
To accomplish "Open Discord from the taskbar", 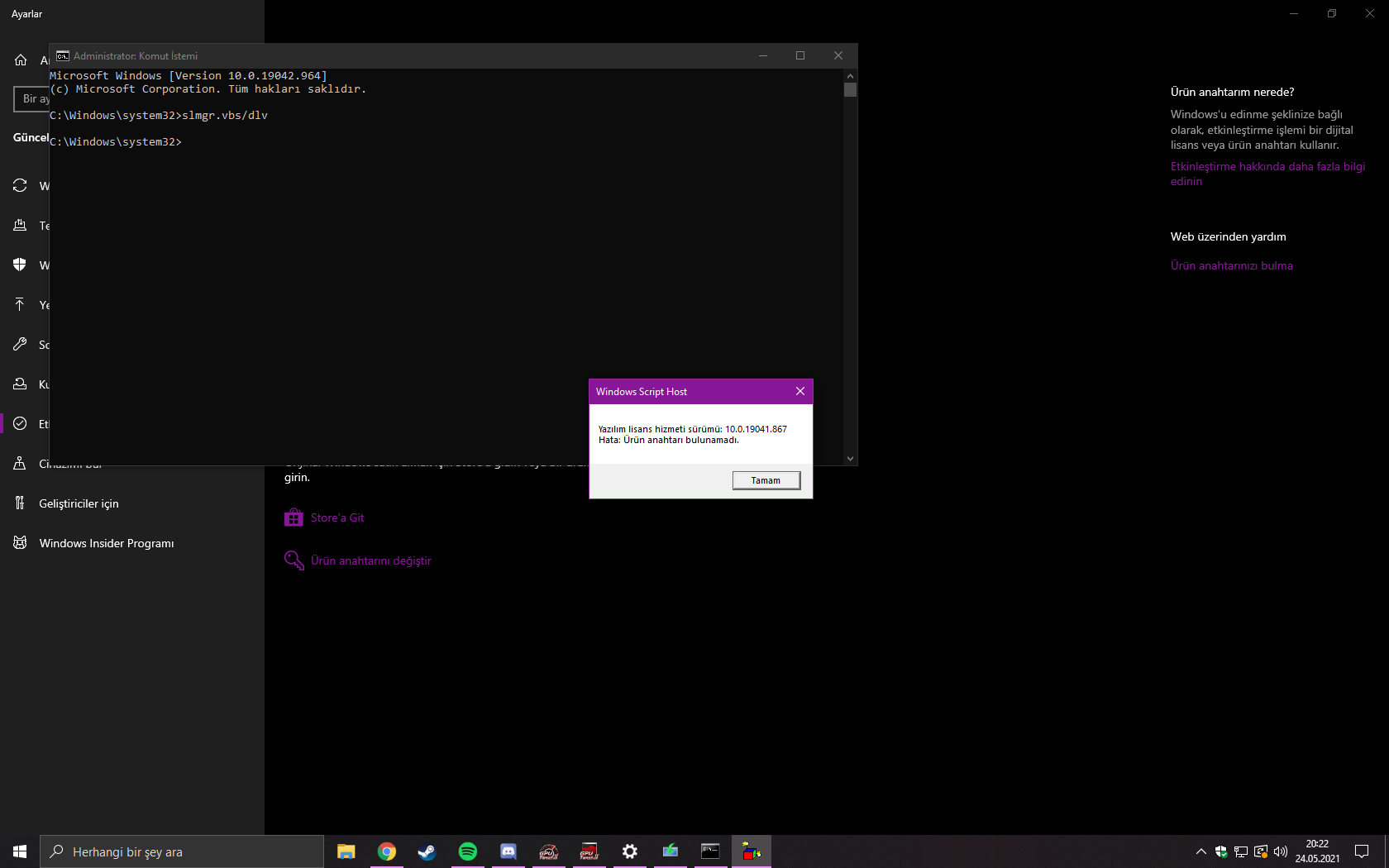I will (508, 851).
